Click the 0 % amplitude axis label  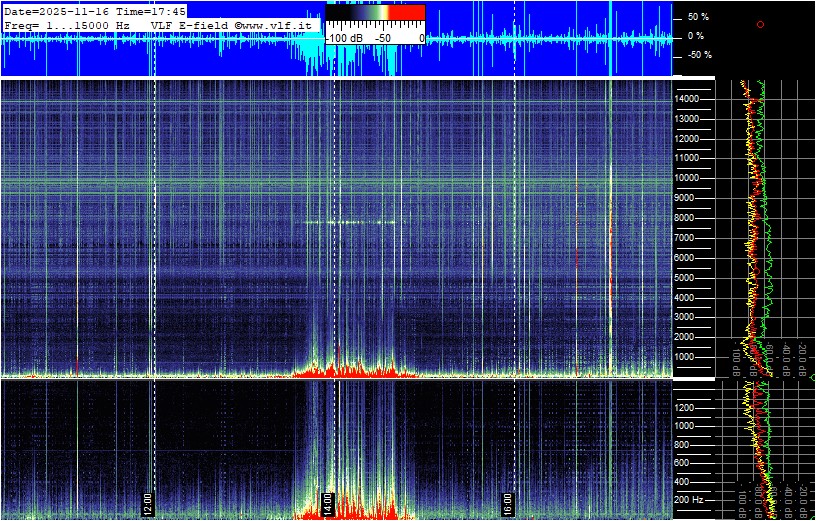pos(696,36)
